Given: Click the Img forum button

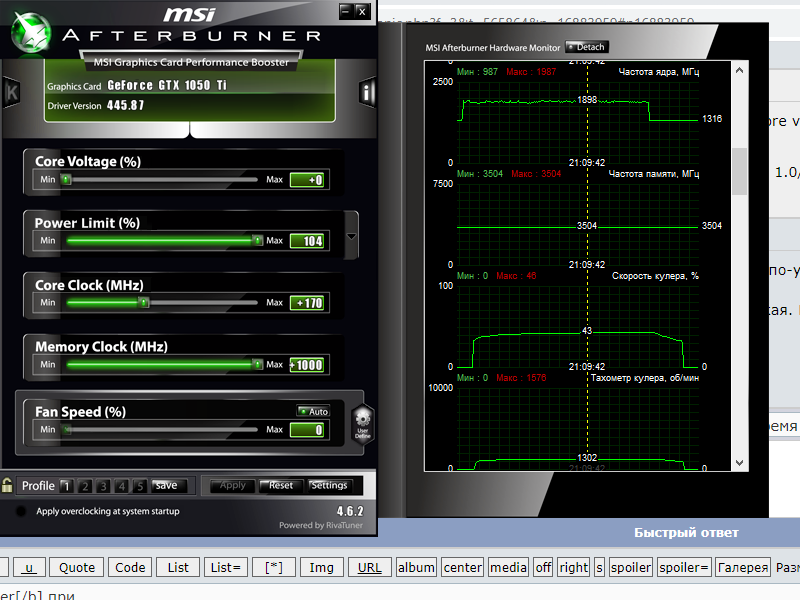Looking at the screenshot, I should [321, 567].
